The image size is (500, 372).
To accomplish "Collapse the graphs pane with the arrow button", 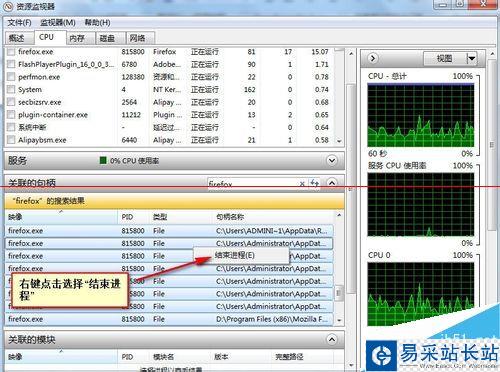I will (373, 58).
